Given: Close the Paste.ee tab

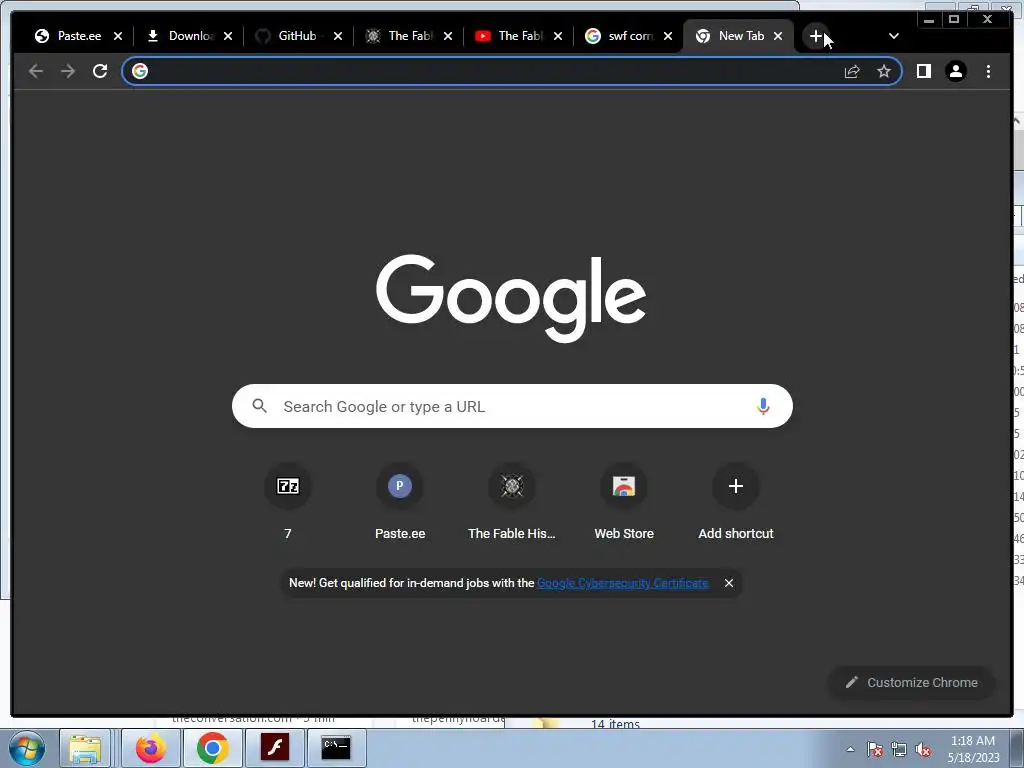Looking at the screenshot, I should point(118,36).
